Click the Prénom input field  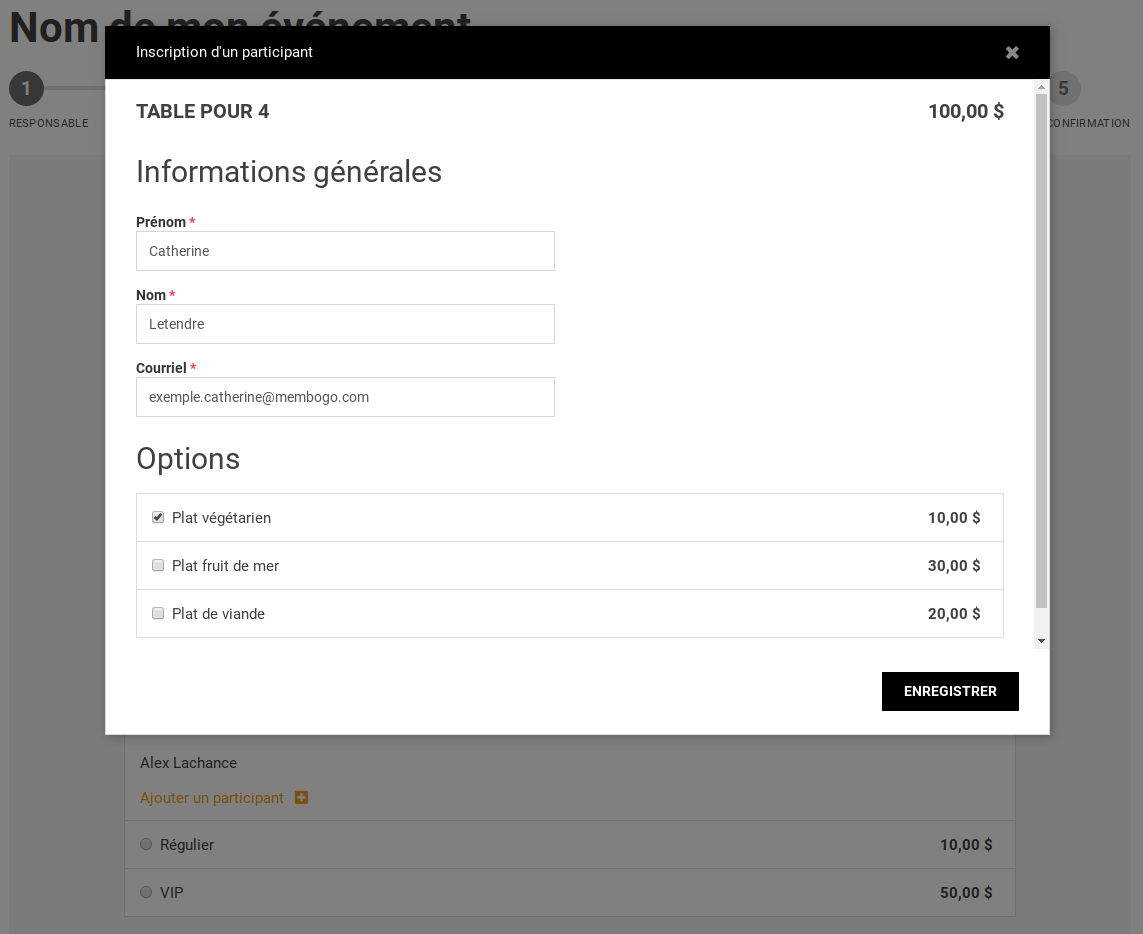345,251
